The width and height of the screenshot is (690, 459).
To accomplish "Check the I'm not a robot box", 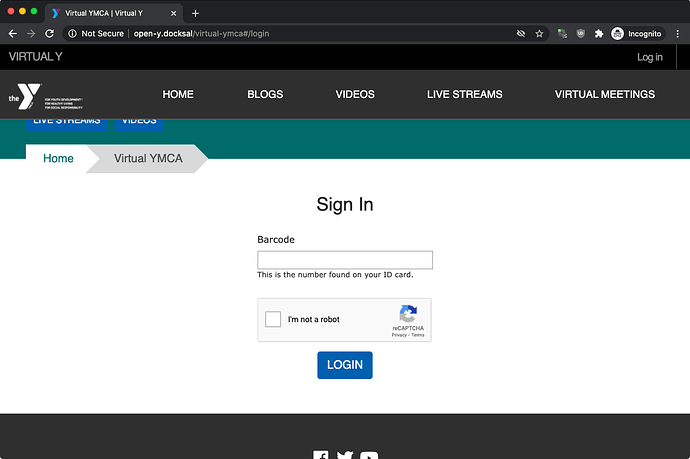I will 273,319.
